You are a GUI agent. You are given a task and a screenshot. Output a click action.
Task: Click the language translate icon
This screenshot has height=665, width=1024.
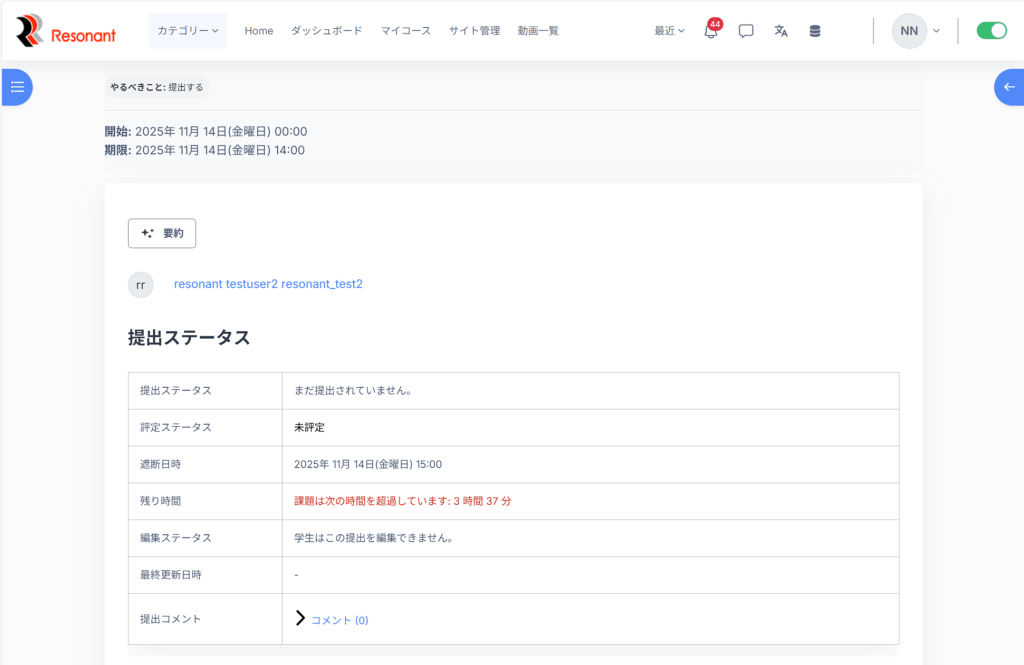click(781, 31)
